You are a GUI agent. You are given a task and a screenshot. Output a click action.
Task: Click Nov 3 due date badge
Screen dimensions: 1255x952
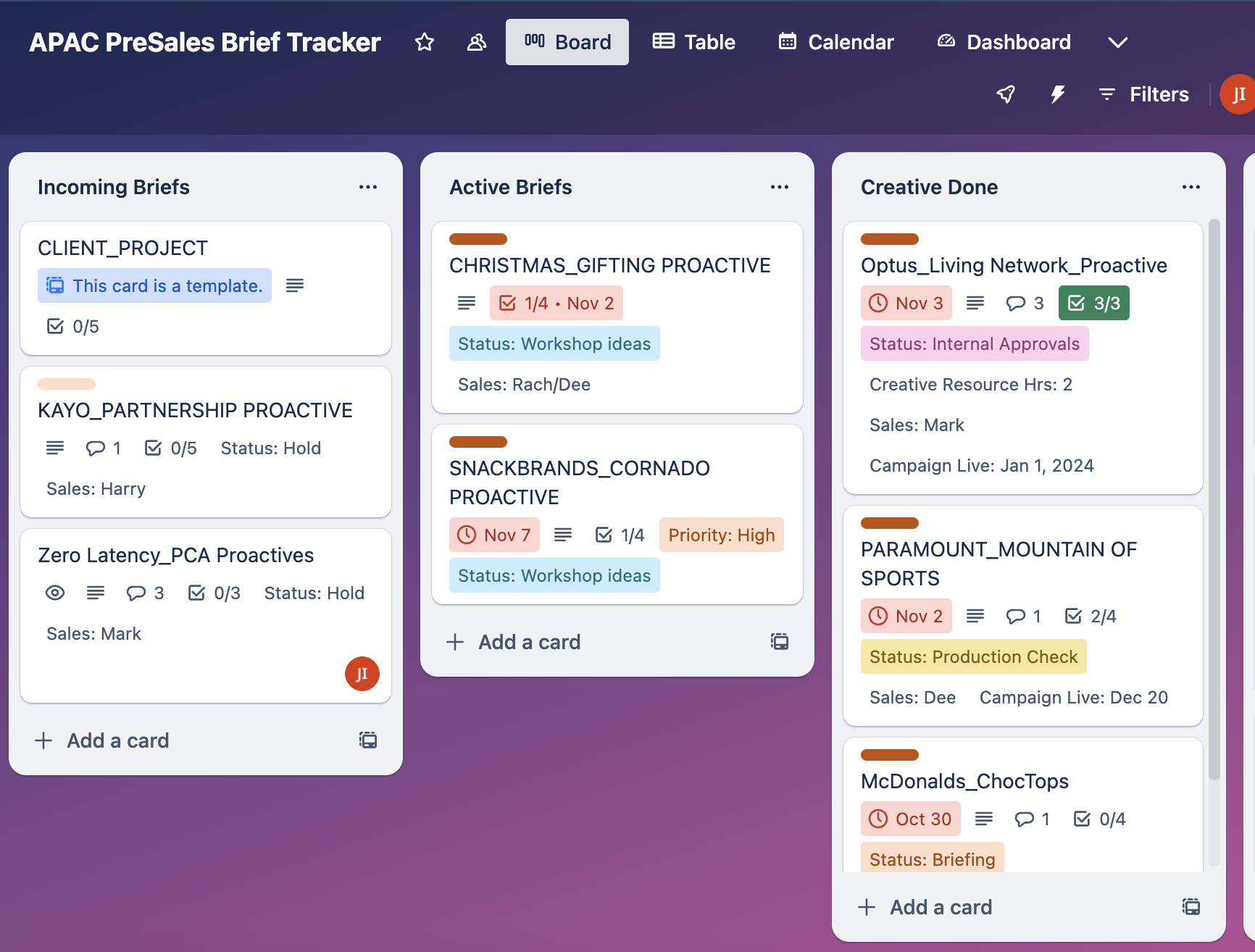click(906, 303)
